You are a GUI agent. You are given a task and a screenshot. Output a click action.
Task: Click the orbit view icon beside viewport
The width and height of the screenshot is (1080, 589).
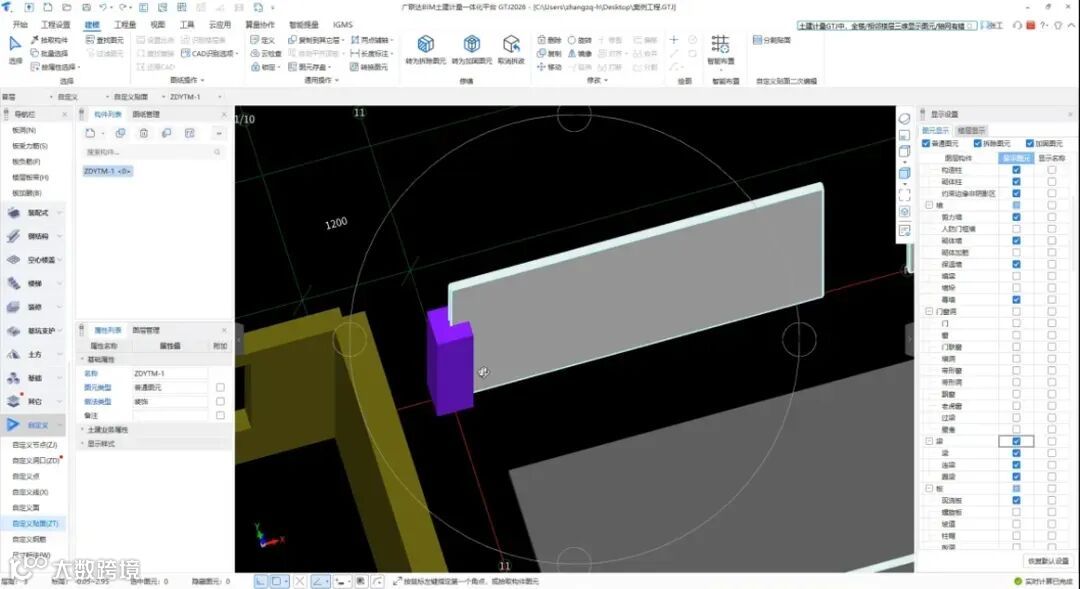click(904, 118)
